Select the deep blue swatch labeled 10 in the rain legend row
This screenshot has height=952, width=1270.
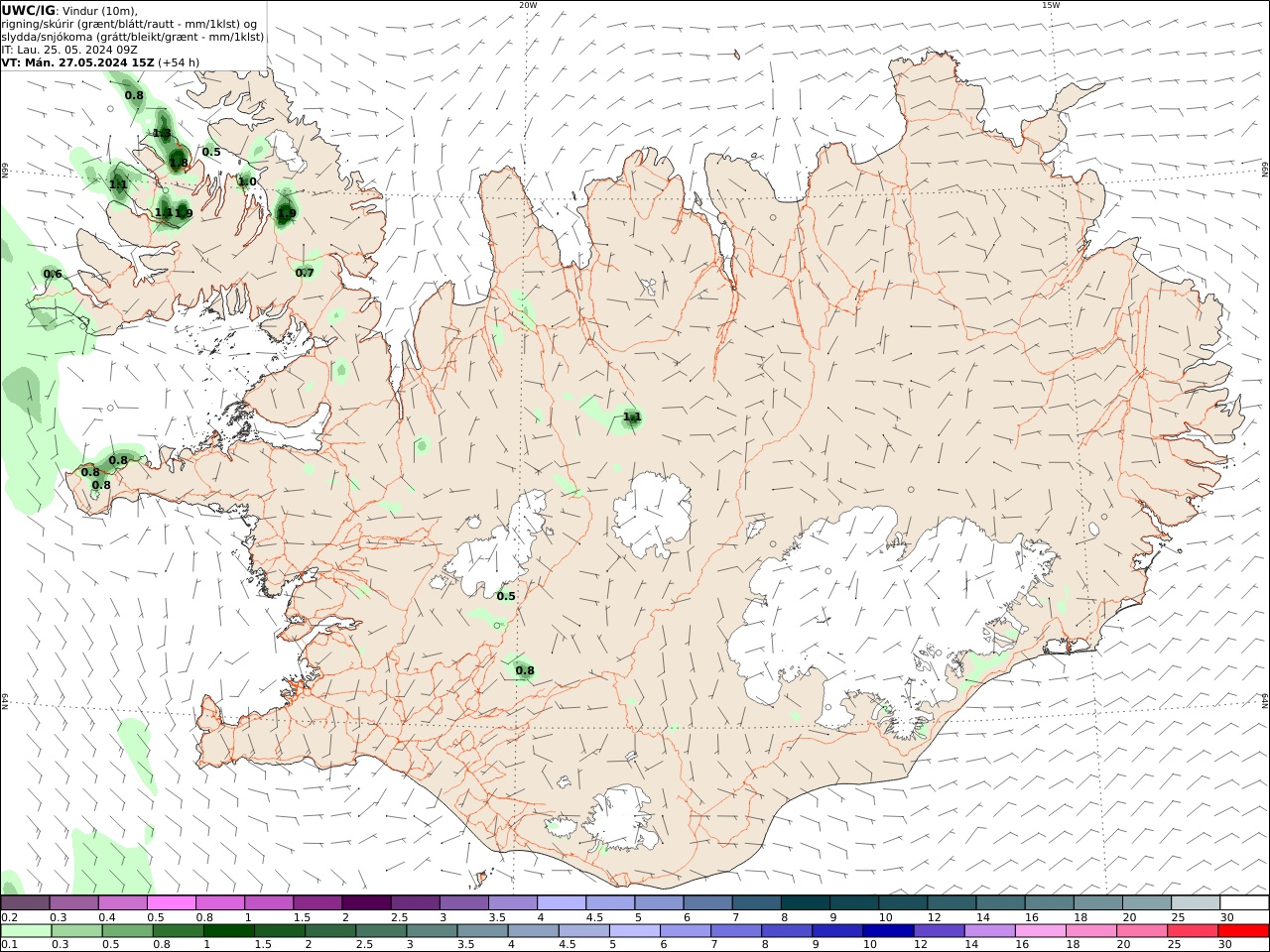[x=888, y=931]
